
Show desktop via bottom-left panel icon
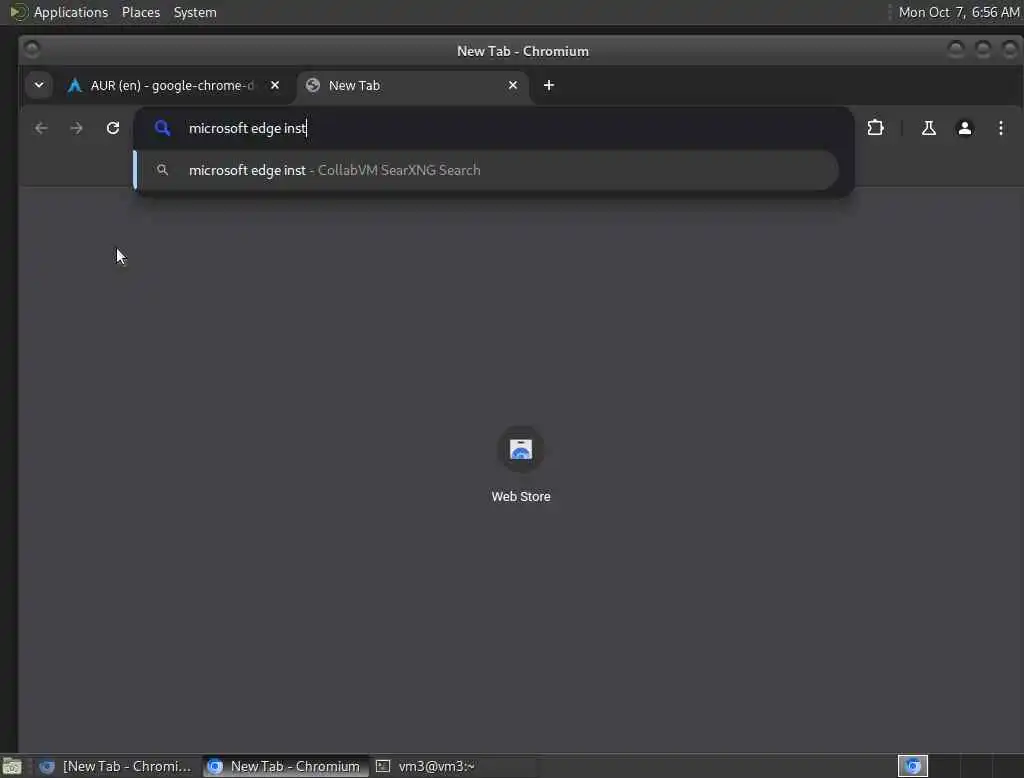[x=12, y=766]
